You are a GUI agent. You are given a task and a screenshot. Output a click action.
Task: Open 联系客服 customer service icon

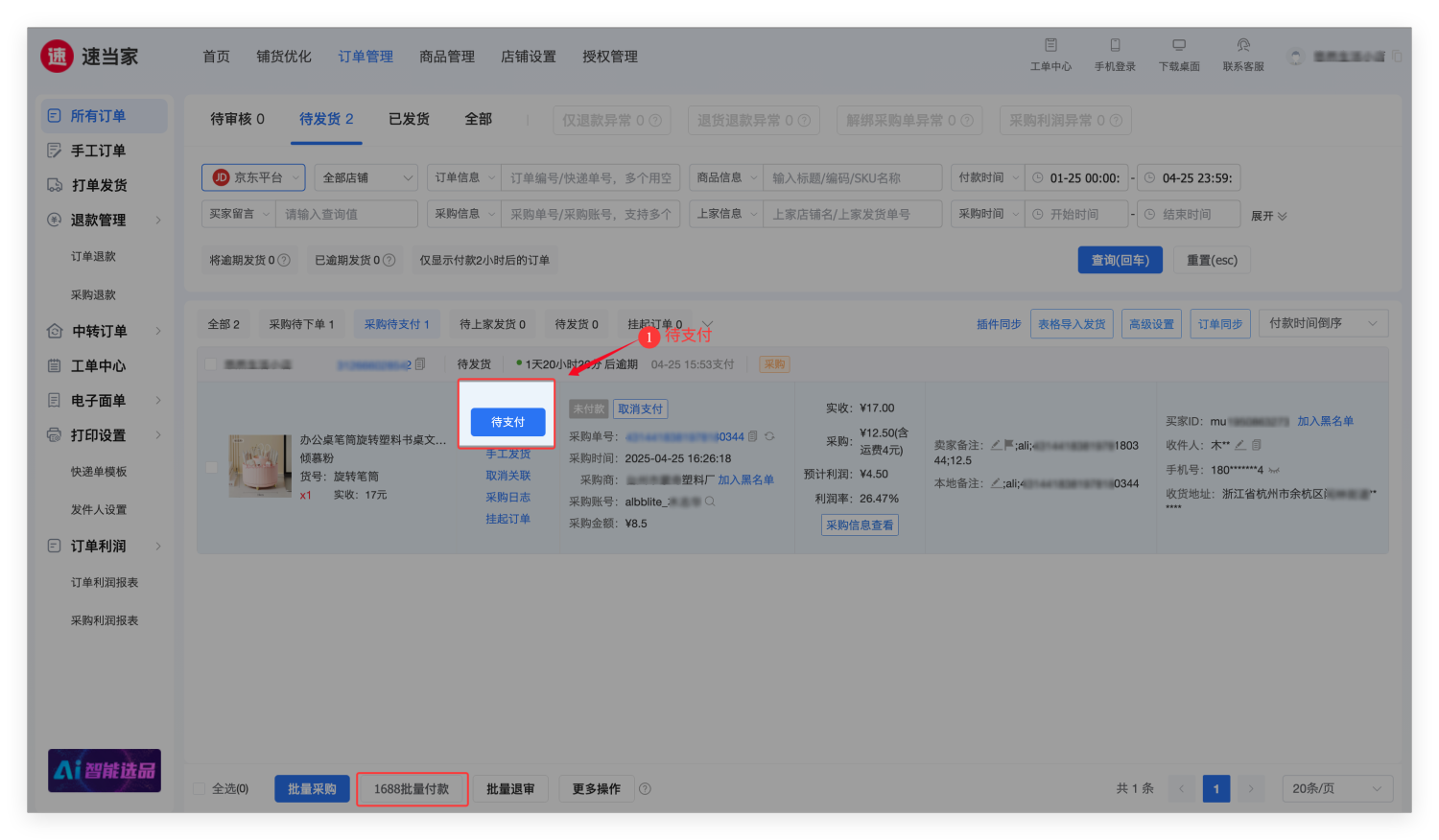coord(1243,46)
